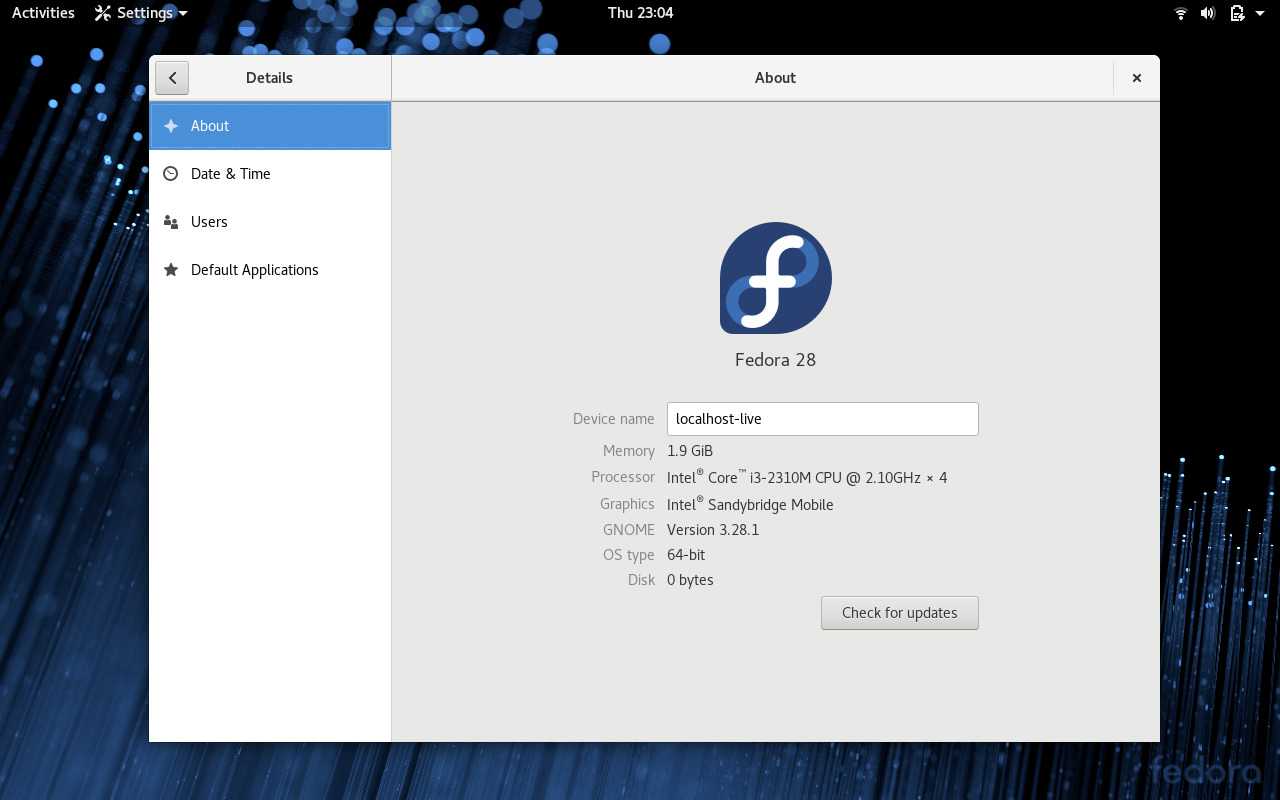Select Default Applications in the sidebar

[x=255, y=269]
